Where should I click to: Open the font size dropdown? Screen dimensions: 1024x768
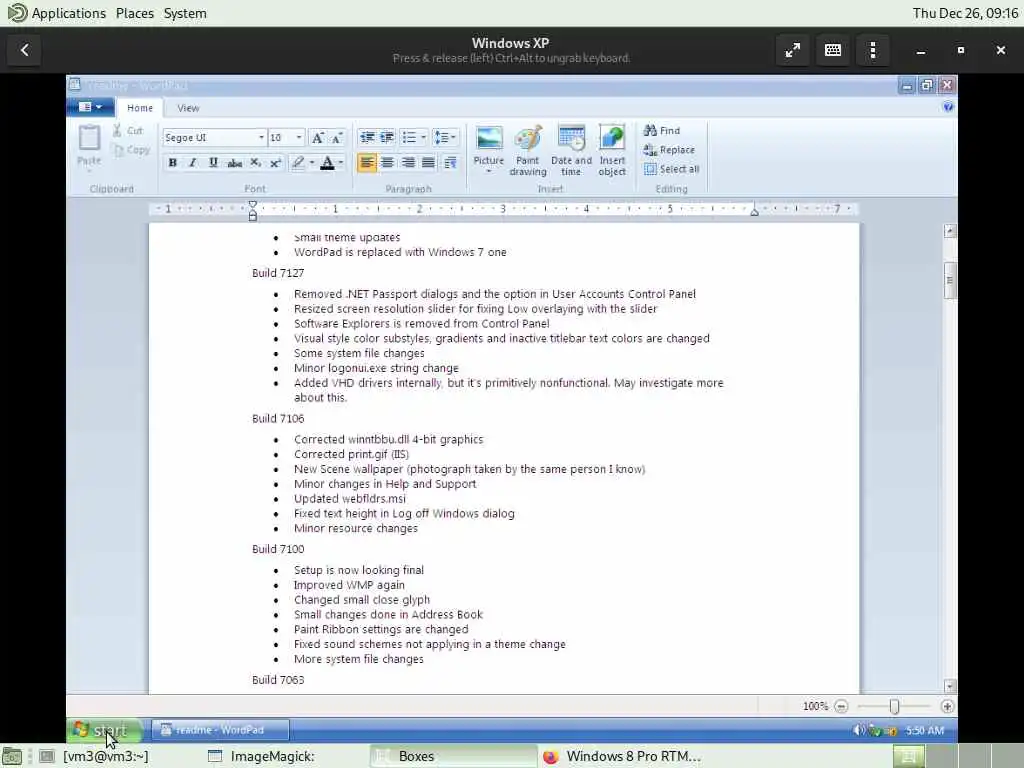(x=299, y=138)
